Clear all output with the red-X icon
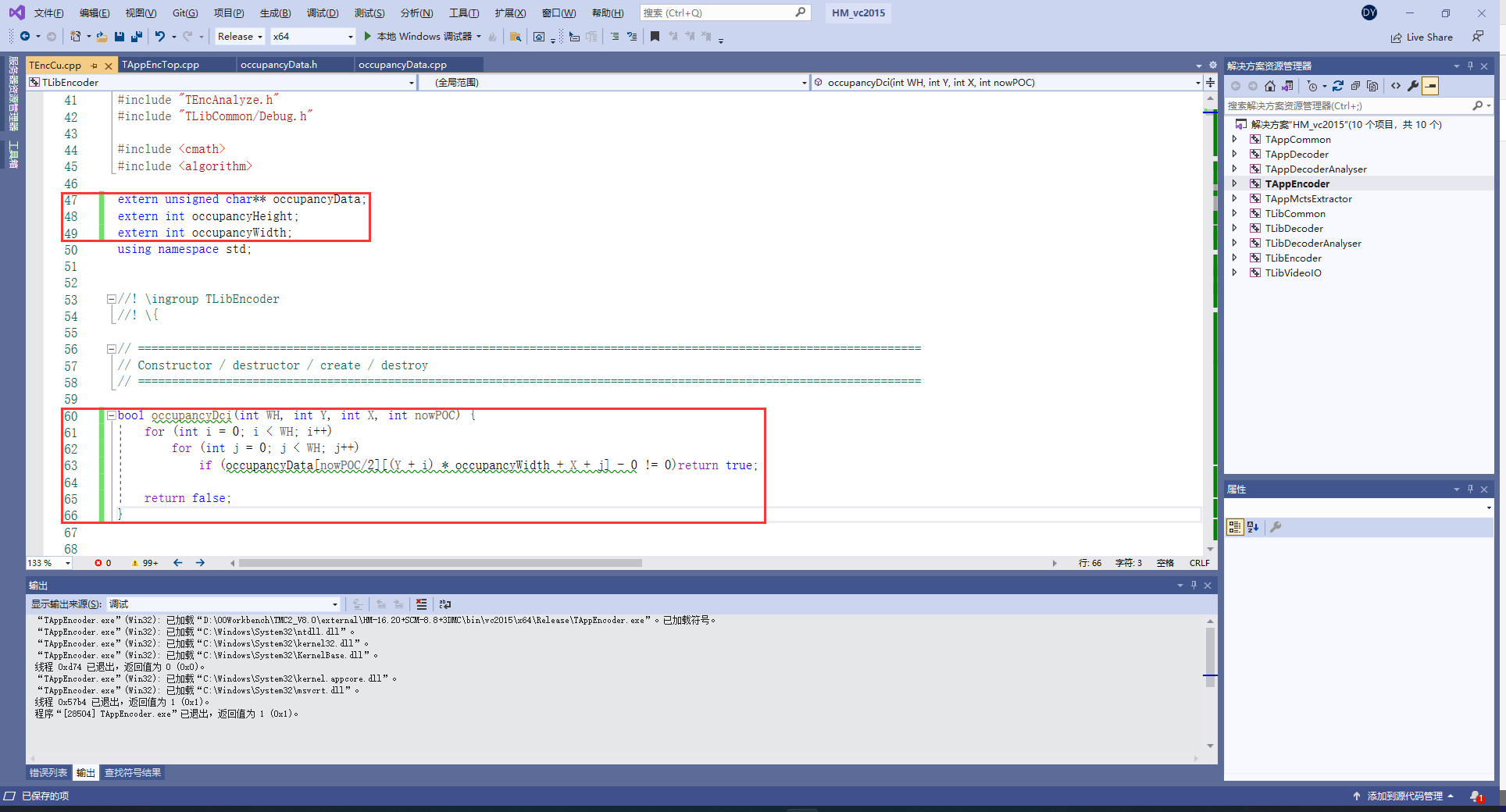The image size is (1506, 812). 422,604
